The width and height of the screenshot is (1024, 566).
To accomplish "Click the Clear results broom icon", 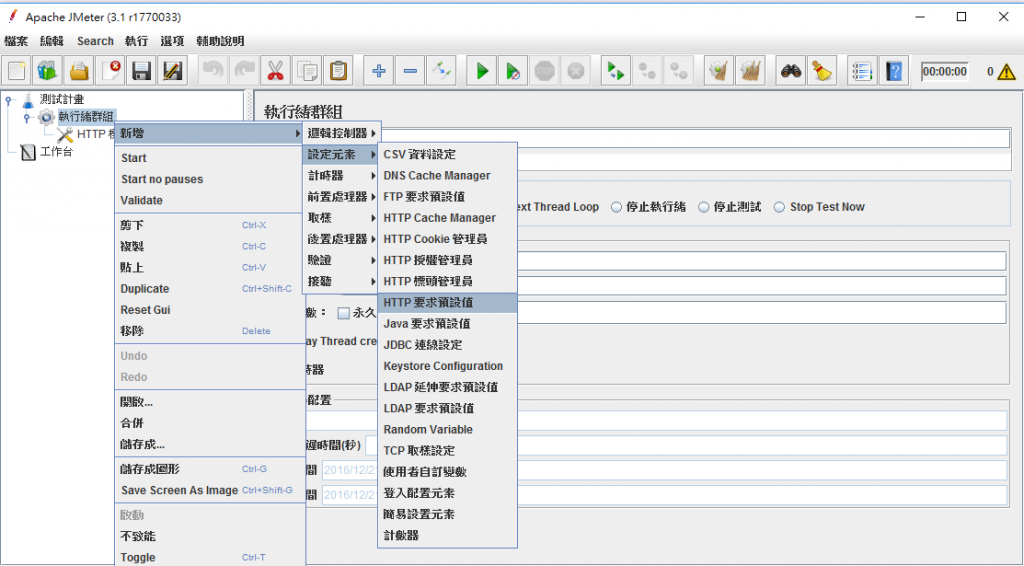I will (719, 71).
